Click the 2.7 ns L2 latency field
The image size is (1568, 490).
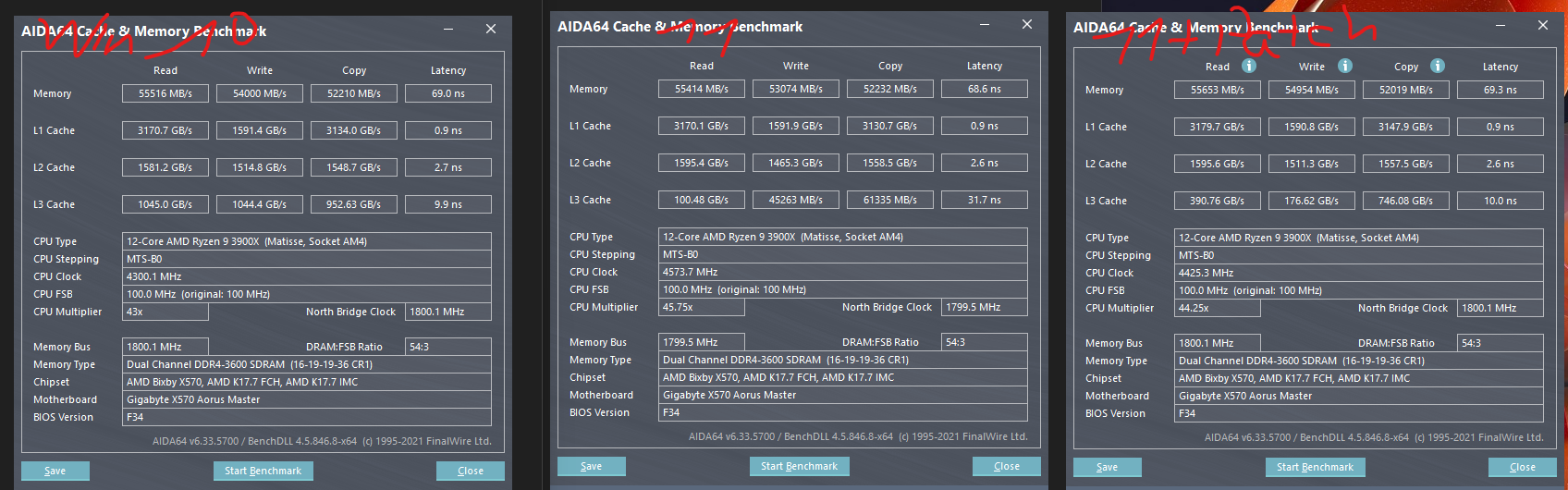(448, 167)
